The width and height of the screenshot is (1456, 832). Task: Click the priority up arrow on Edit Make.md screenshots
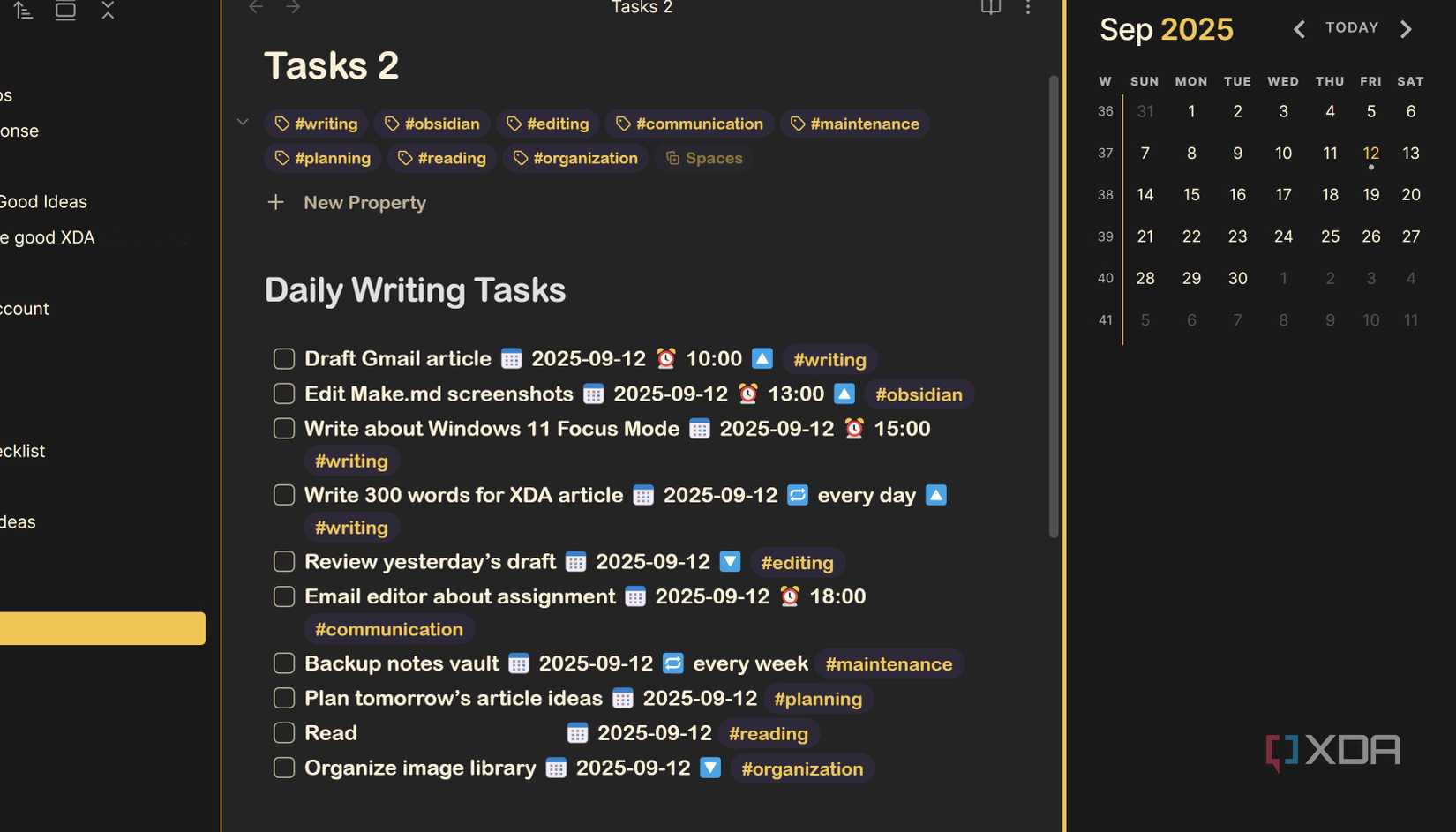pyautogui.click(x=844, y=394)
